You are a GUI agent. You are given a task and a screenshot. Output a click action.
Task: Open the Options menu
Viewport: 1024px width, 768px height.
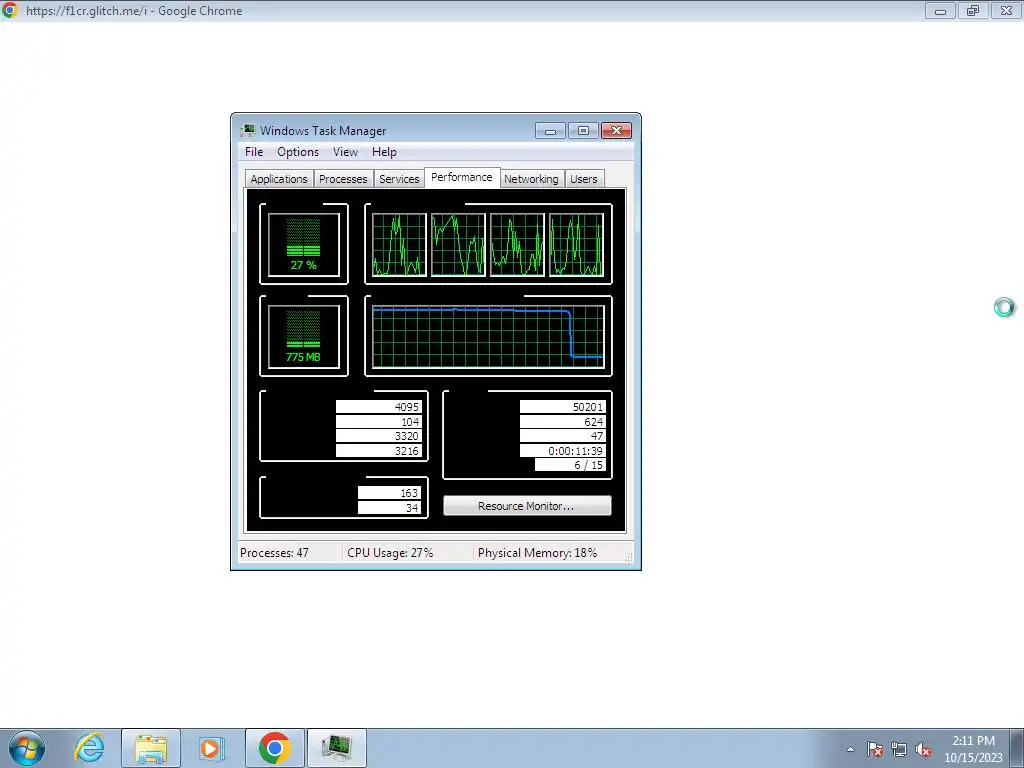298,152
